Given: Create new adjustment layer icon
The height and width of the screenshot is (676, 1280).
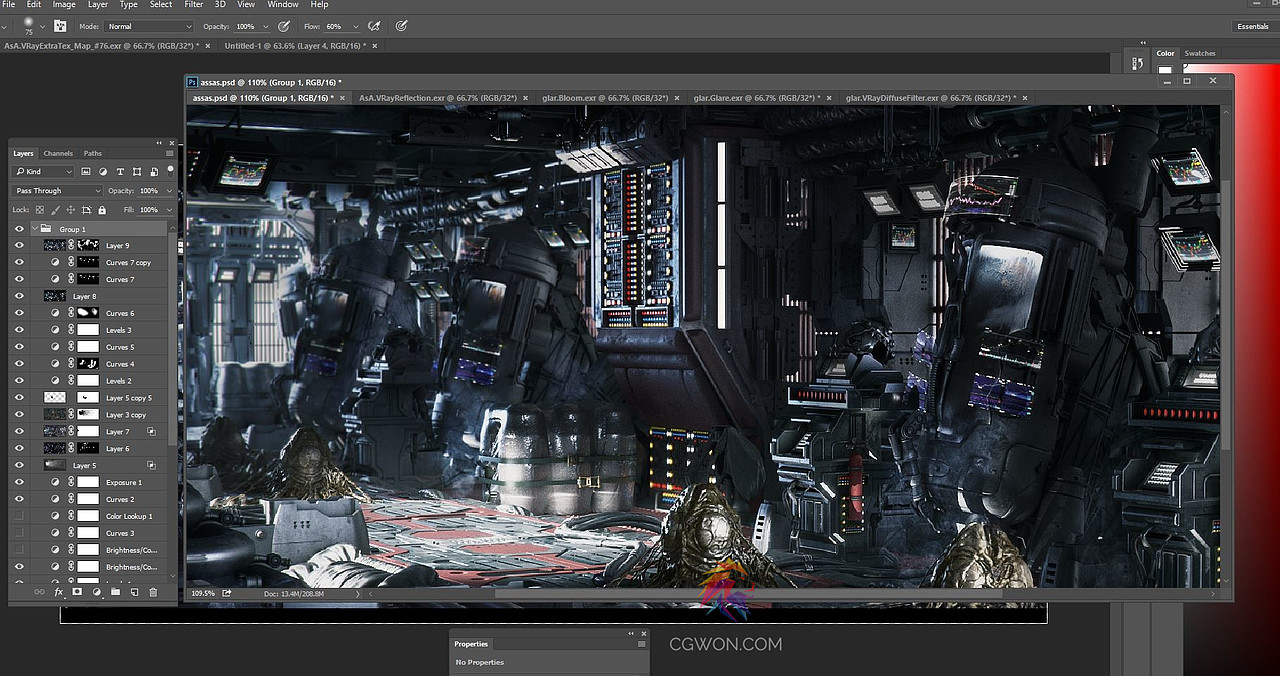Looking at the screenshot, I should point(96,592).
